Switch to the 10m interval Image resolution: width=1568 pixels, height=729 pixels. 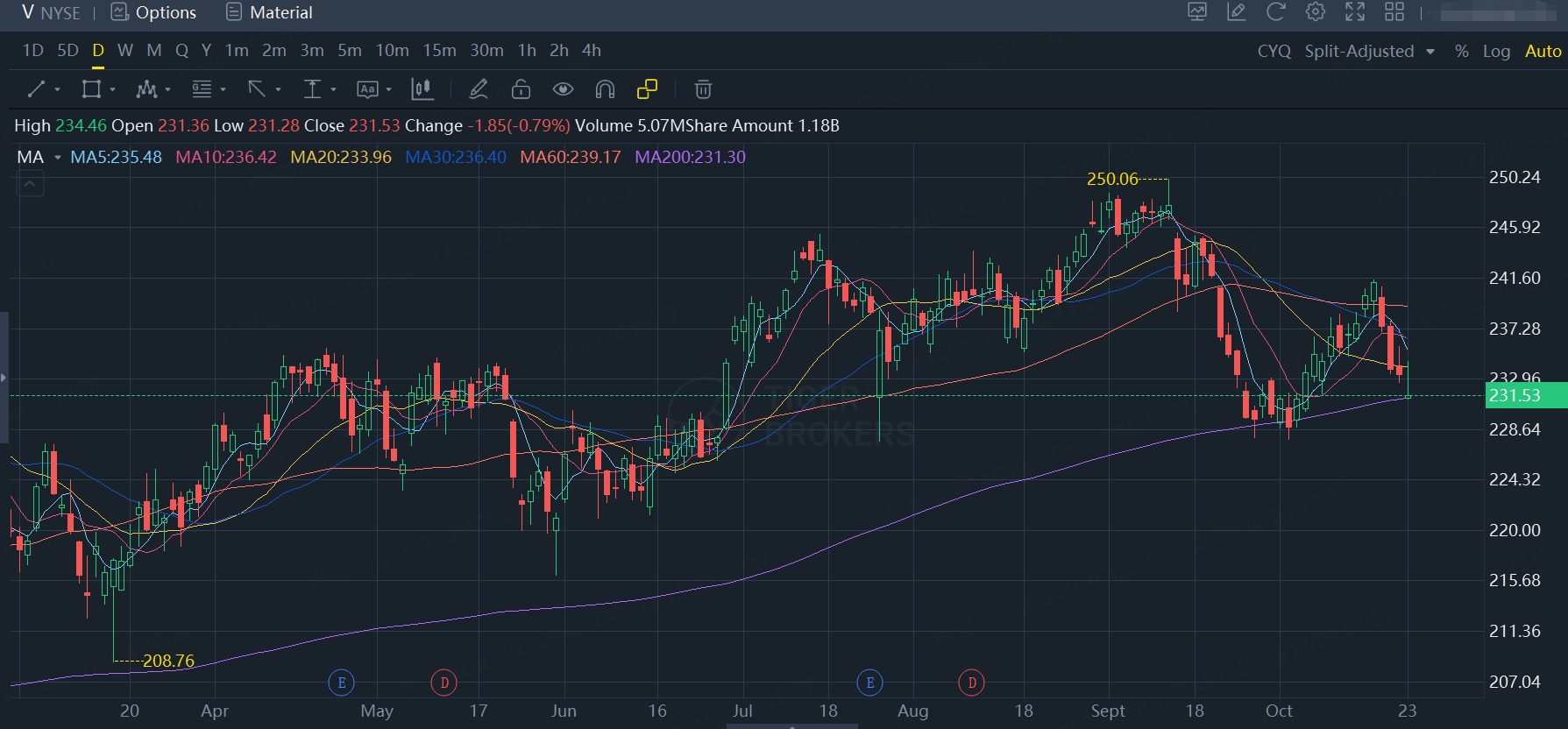coord(393,51)
